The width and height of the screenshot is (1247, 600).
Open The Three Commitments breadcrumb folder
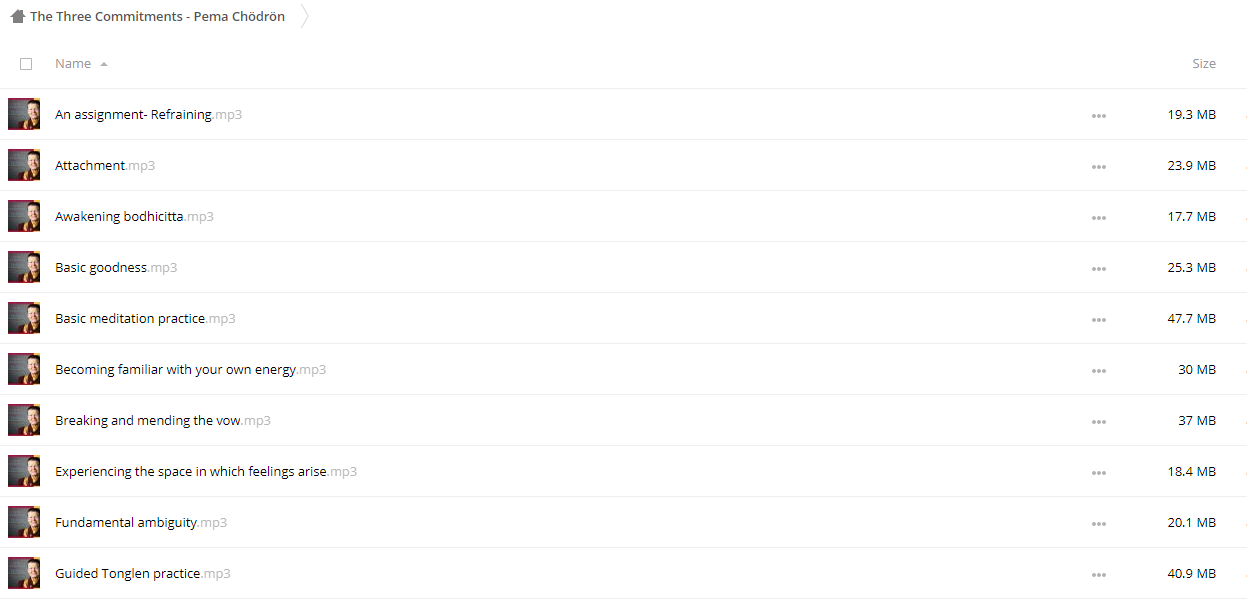point(157,16)
